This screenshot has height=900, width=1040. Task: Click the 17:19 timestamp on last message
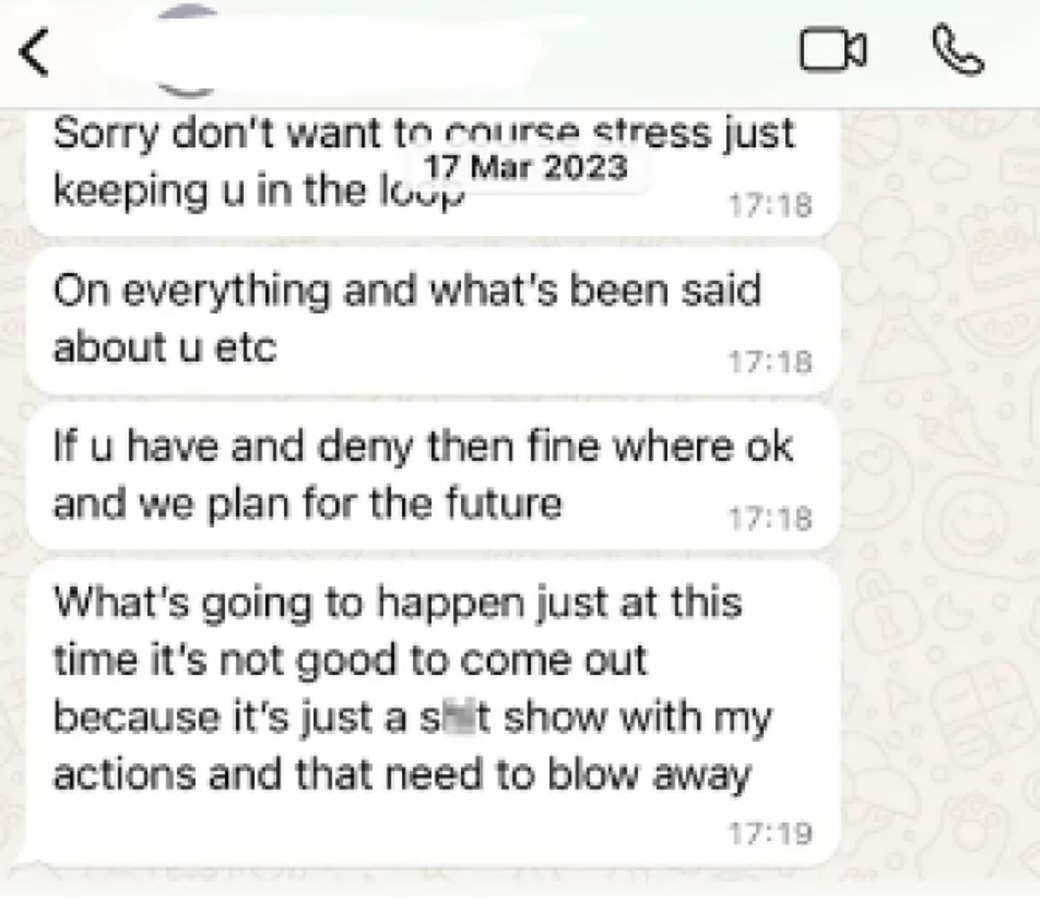[x=771, y=832]
